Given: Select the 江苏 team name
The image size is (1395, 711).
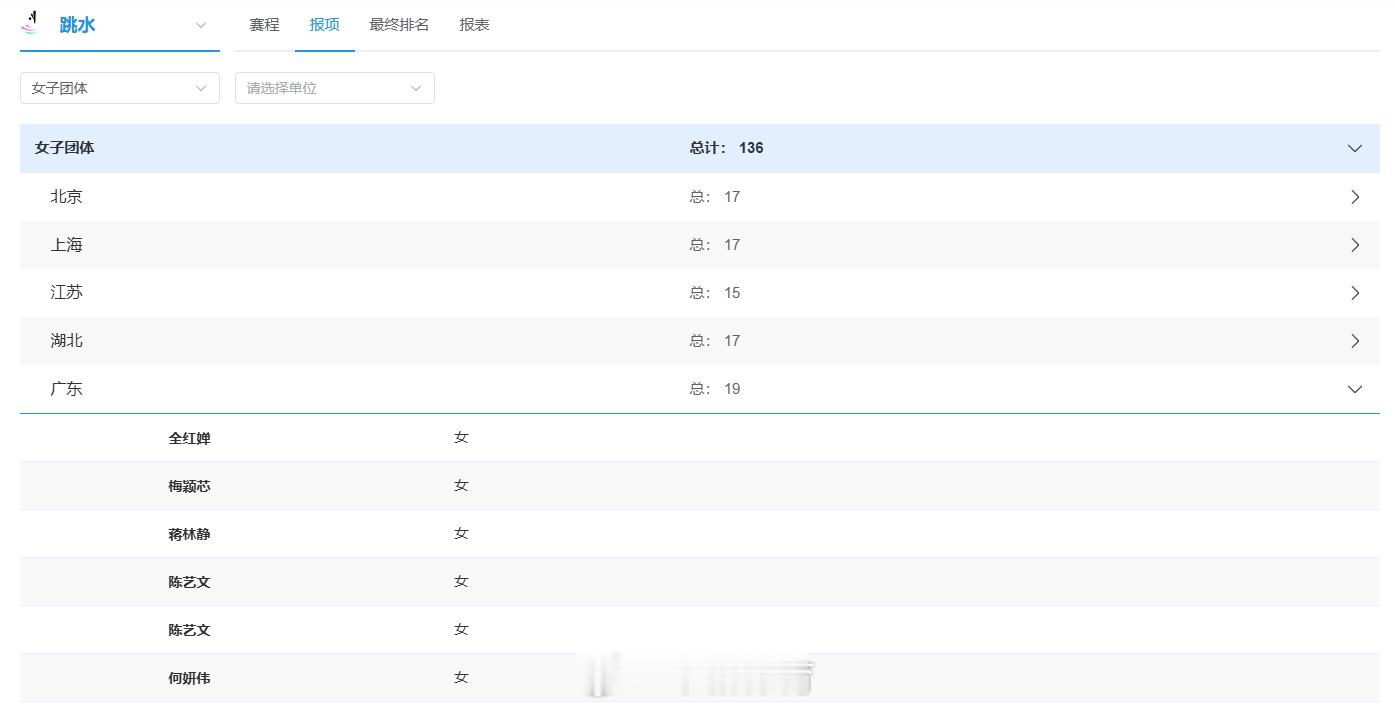Looking at the screenshot, I should coord(67,293).
